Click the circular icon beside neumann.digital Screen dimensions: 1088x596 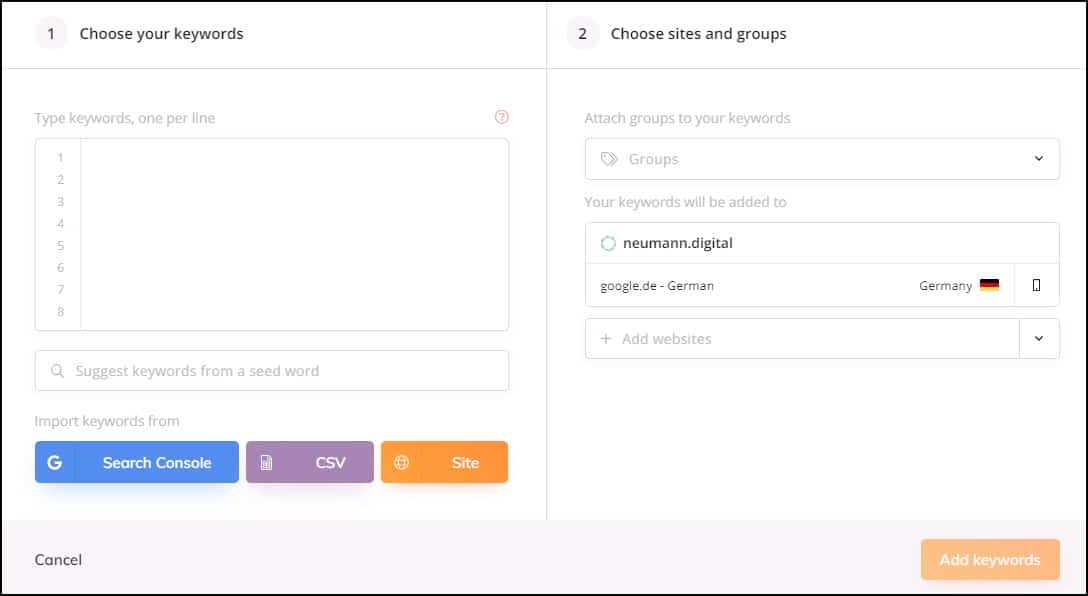click(608, 243)
